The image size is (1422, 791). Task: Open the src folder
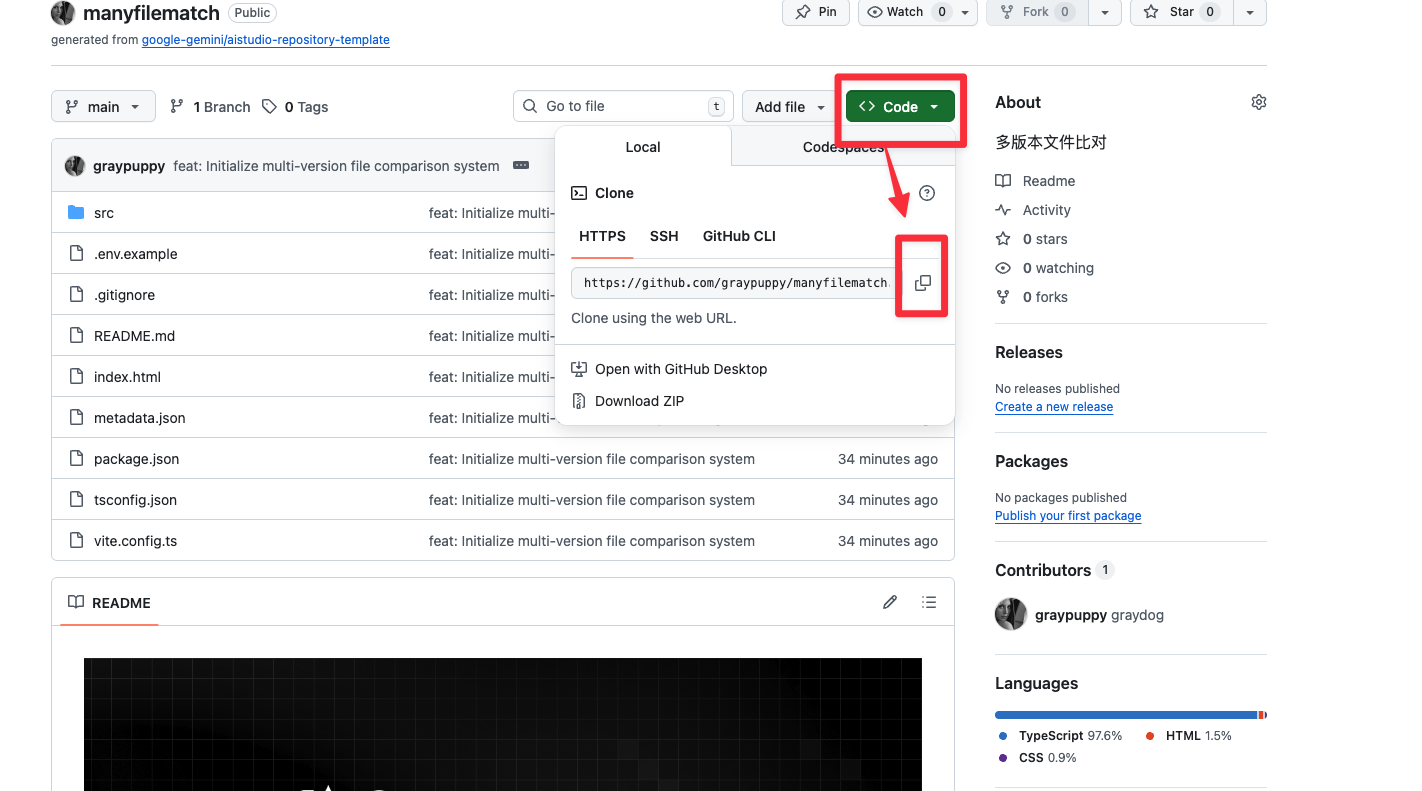[x=104, y=213]
